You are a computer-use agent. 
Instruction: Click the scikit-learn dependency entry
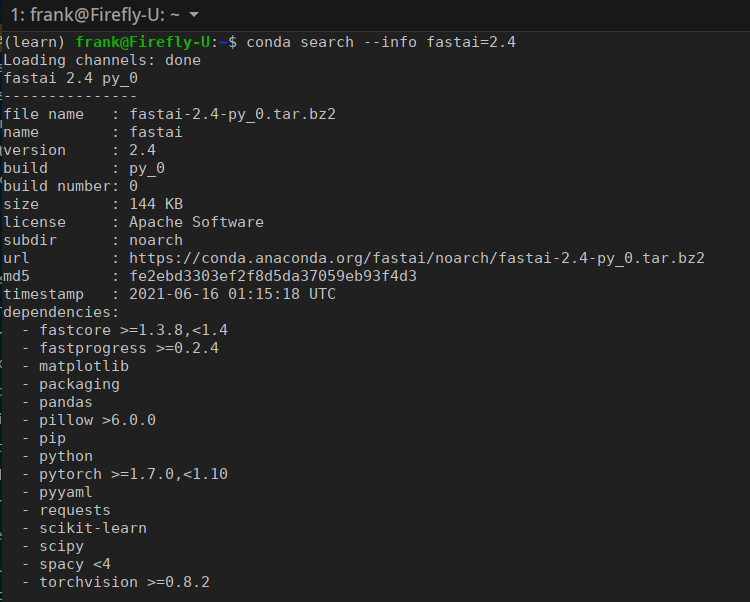[x=93, y=528]
